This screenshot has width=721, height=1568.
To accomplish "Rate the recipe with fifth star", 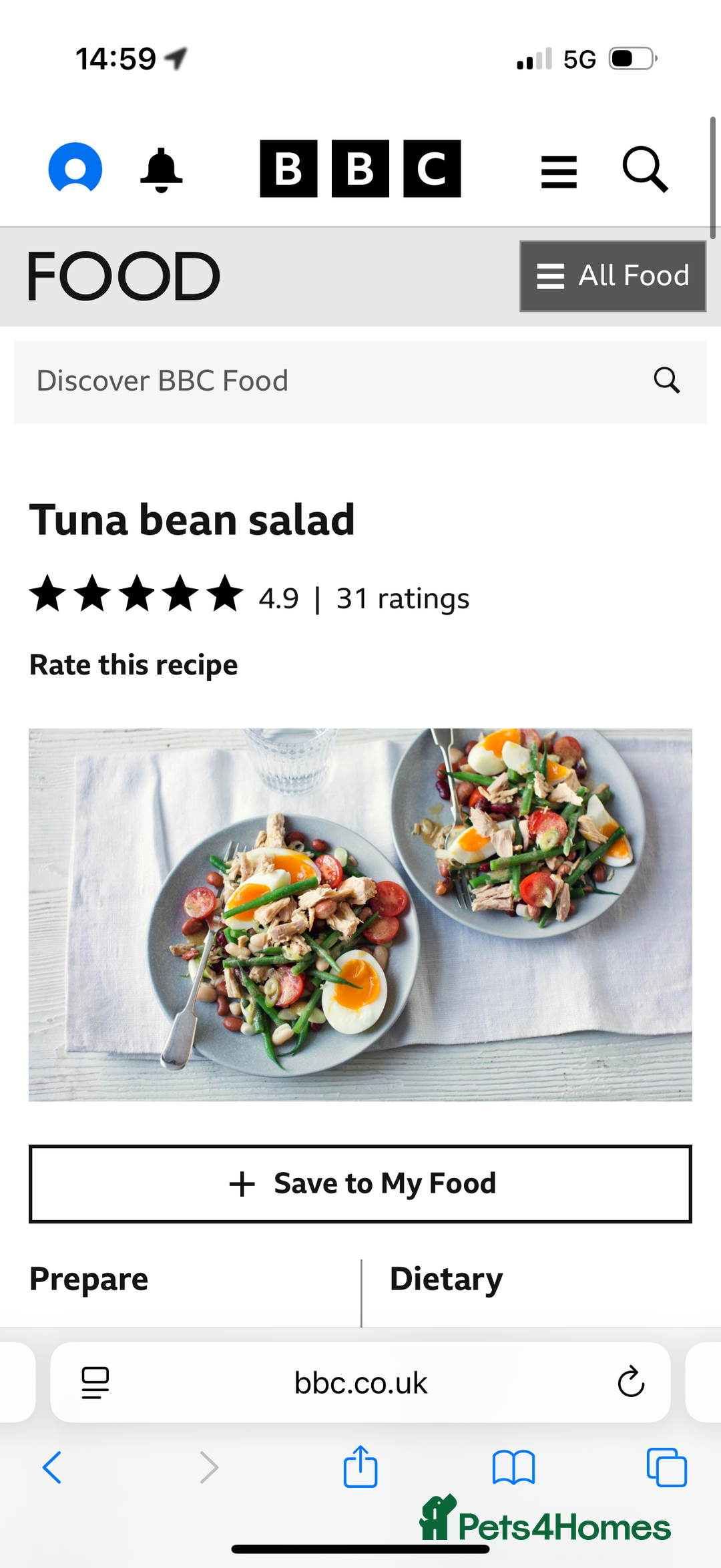I will tap(225, 594).
